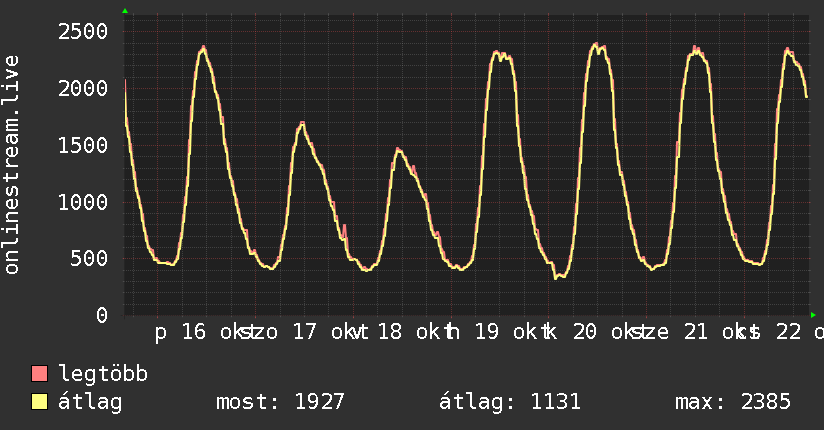The width and height of the screenshot is (824, 430).
Task: Click the green arrow atop the y-axis
Action: tap(125, 11)
